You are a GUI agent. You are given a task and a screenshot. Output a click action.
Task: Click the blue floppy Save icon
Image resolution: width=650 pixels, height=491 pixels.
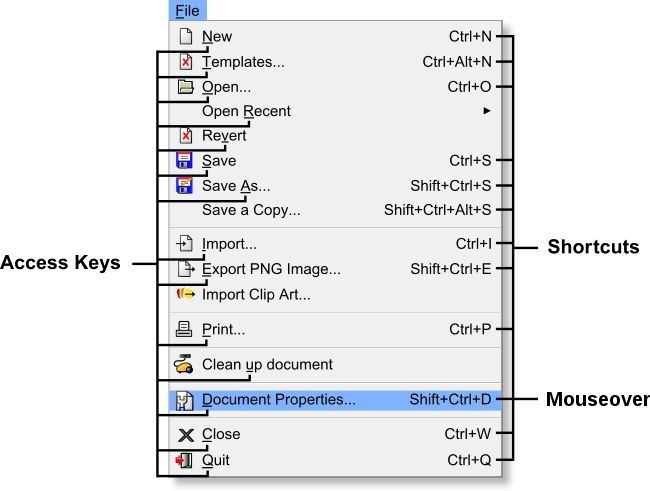[184, 160]
